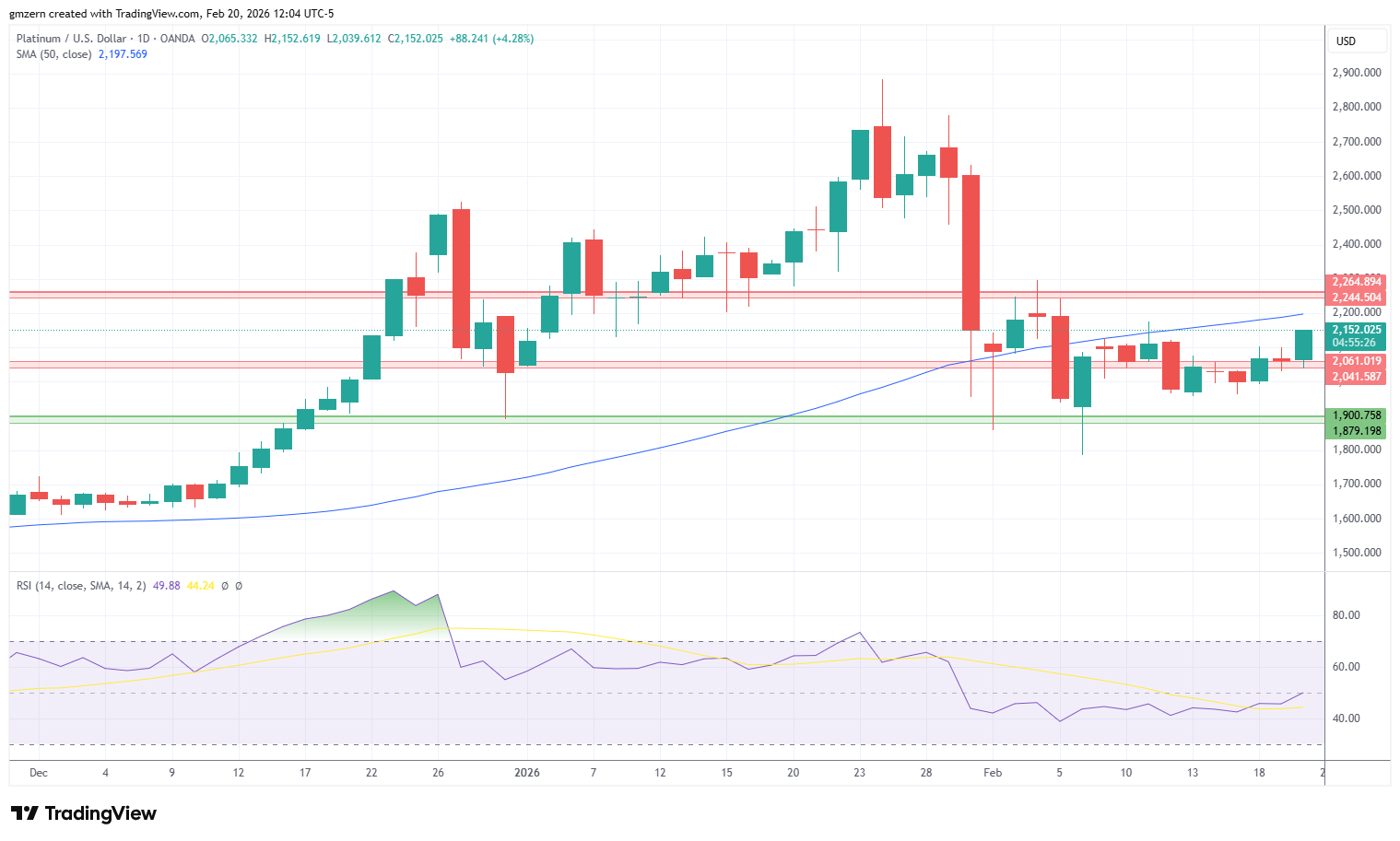The width and height of the screenshot is (1400, 841).
Task: Click the Dec marker on the time axis
Action: pyautogui.click(x=39, y=773)
